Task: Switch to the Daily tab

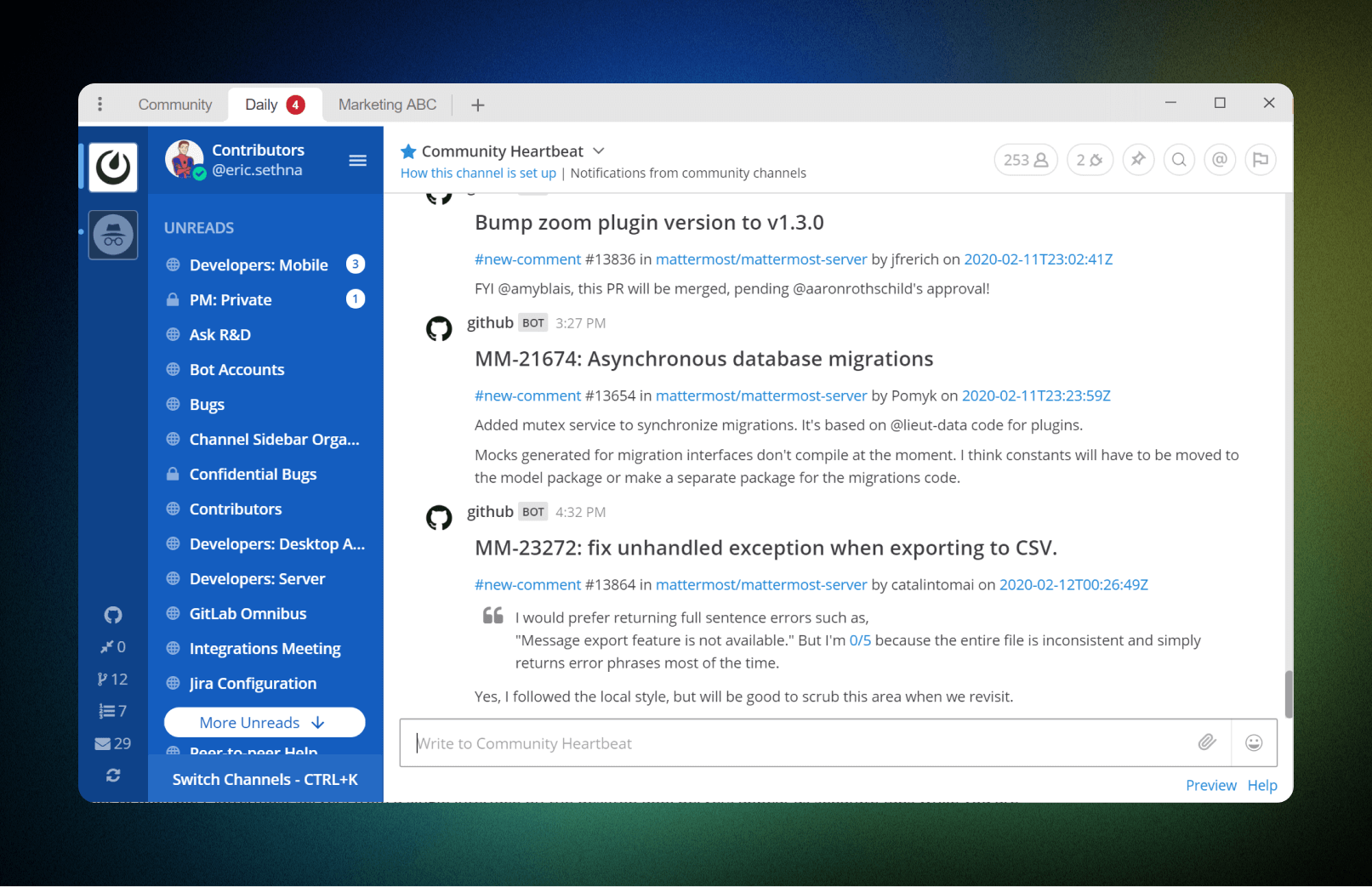Action: (x=274, y=105)
